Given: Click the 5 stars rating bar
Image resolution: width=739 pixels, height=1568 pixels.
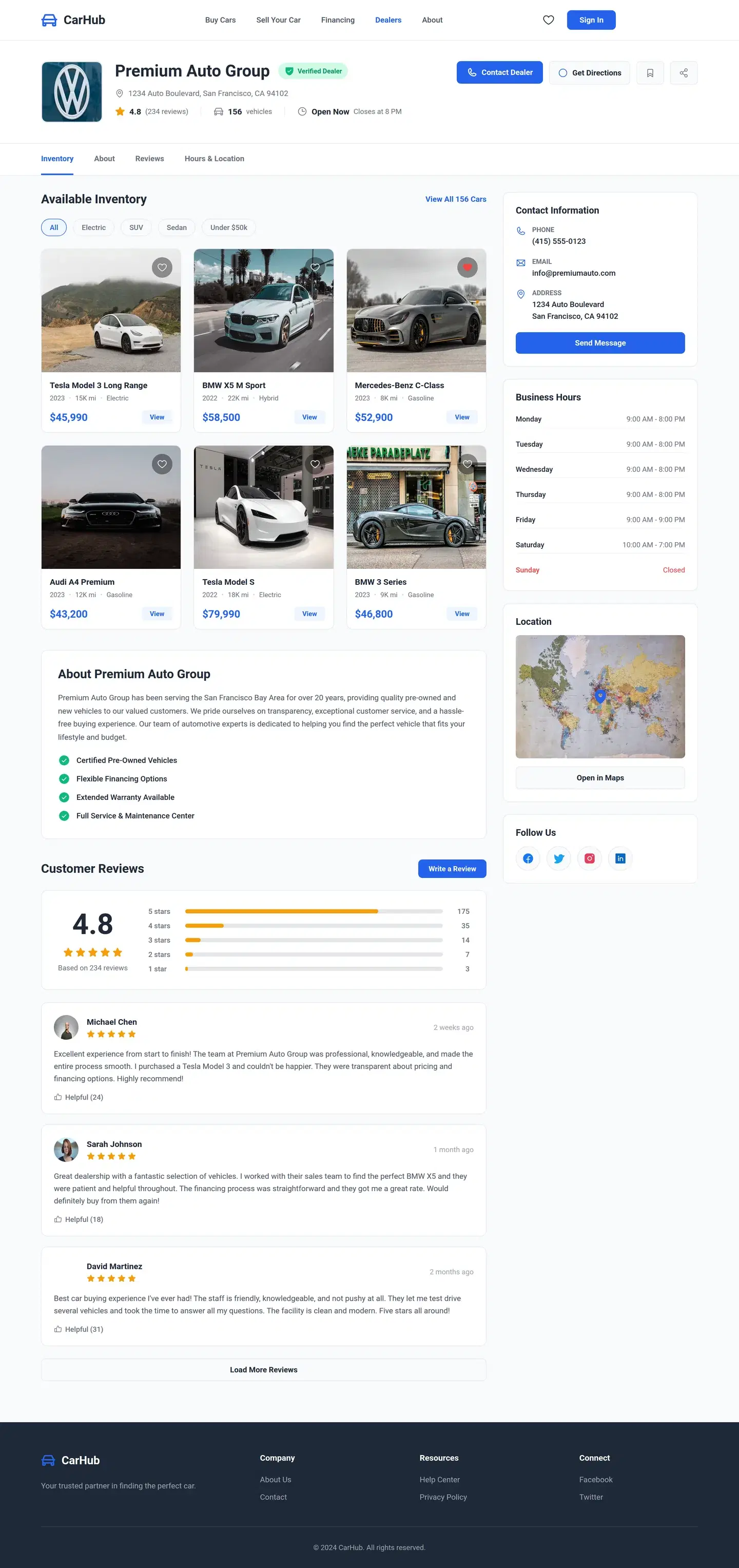Looking at the screenshot, I should click(x=314, y=911).
